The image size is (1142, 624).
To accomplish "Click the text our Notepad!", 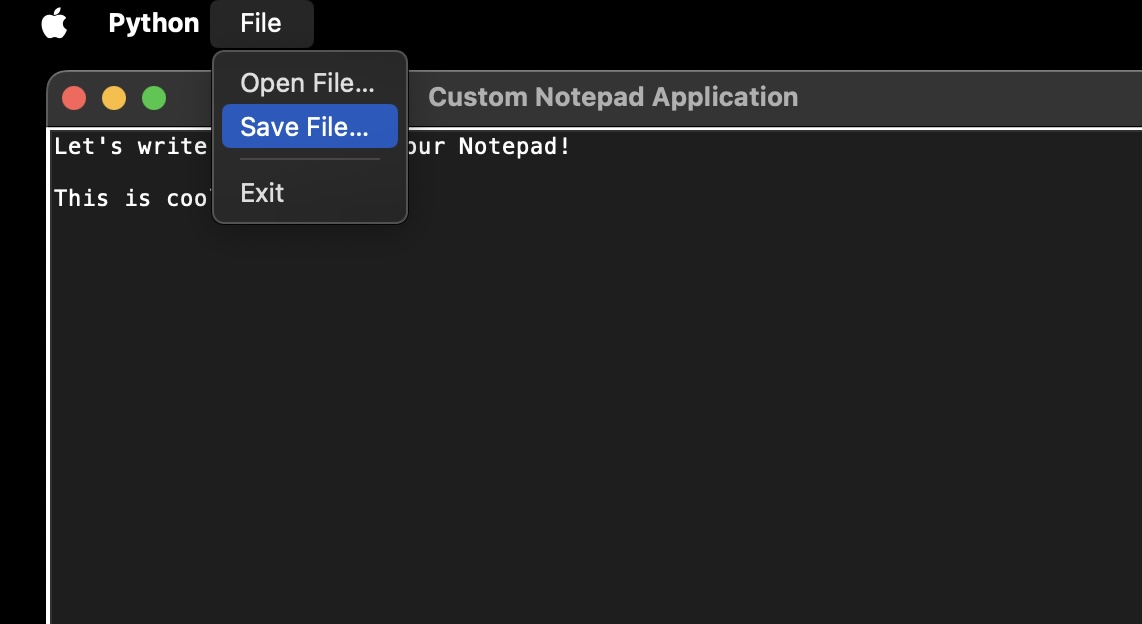I will (x=500, y=145).
